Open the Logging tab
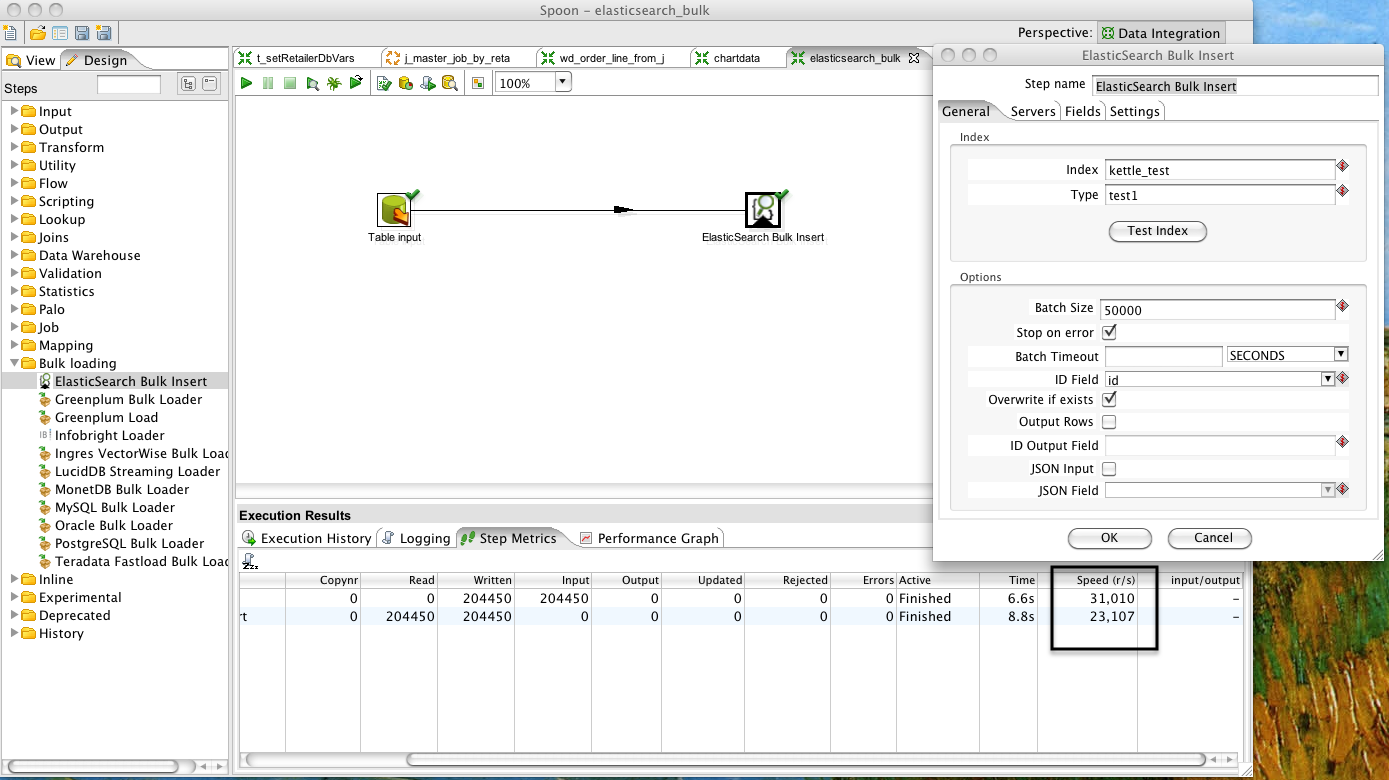This screenshot has width=1389, height=780. (416, 538)
